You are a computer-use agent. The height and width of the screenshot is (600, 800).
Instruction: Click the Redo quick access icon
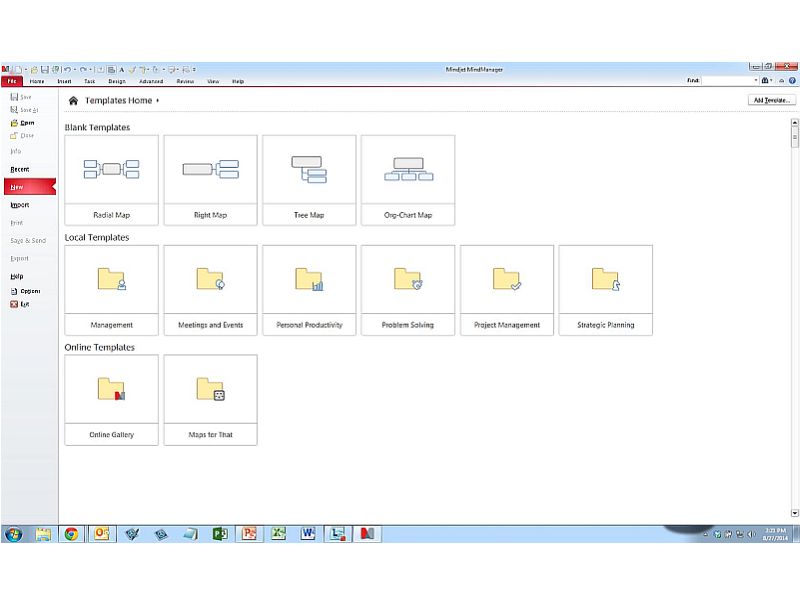[x=83, y=69]
